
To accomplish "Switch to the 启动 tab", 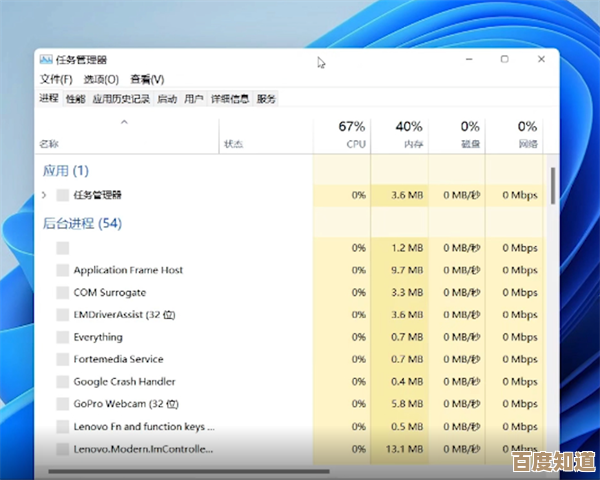I will pos(167,99).
